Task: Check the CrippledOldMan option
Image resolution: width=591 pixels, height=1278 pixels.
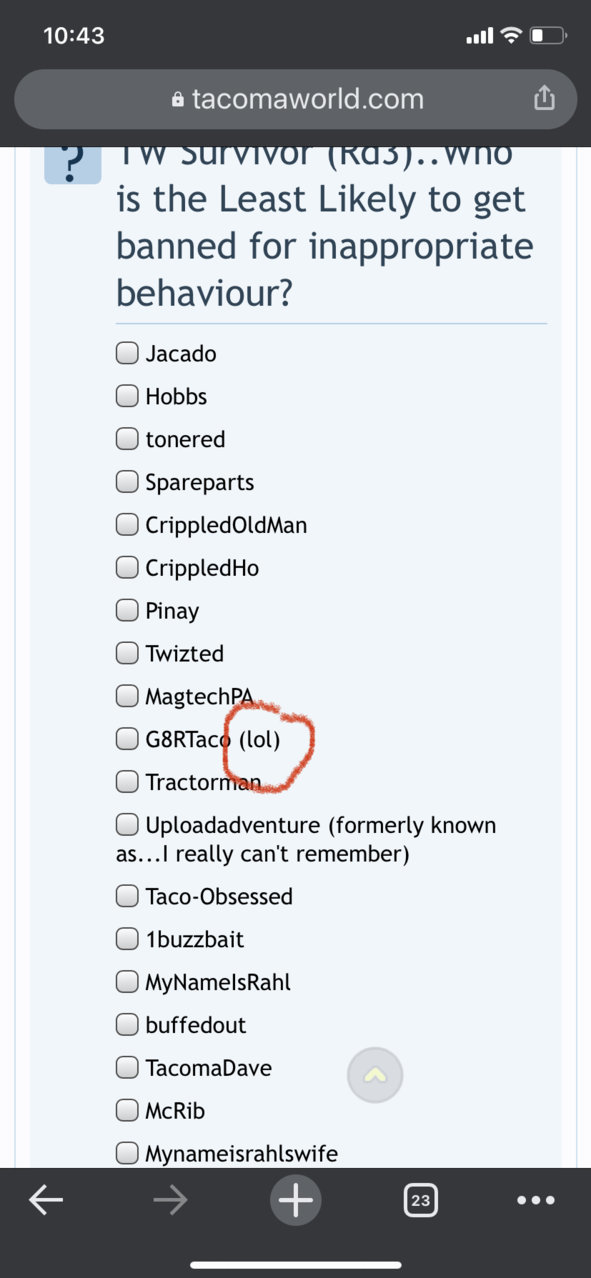Action: 127,524
